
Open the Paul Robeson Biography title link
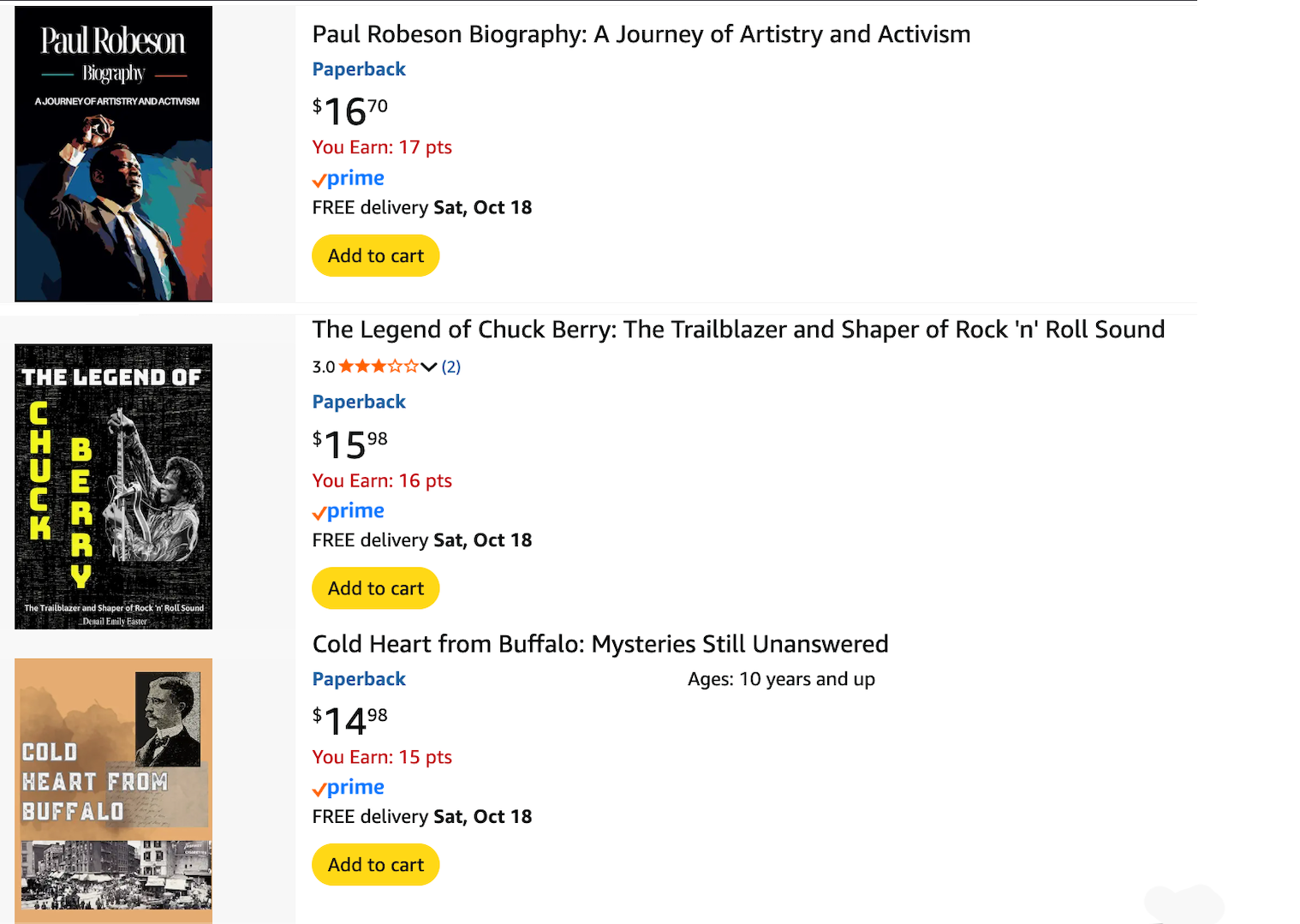pyautogui.click(x=641, y=34)
